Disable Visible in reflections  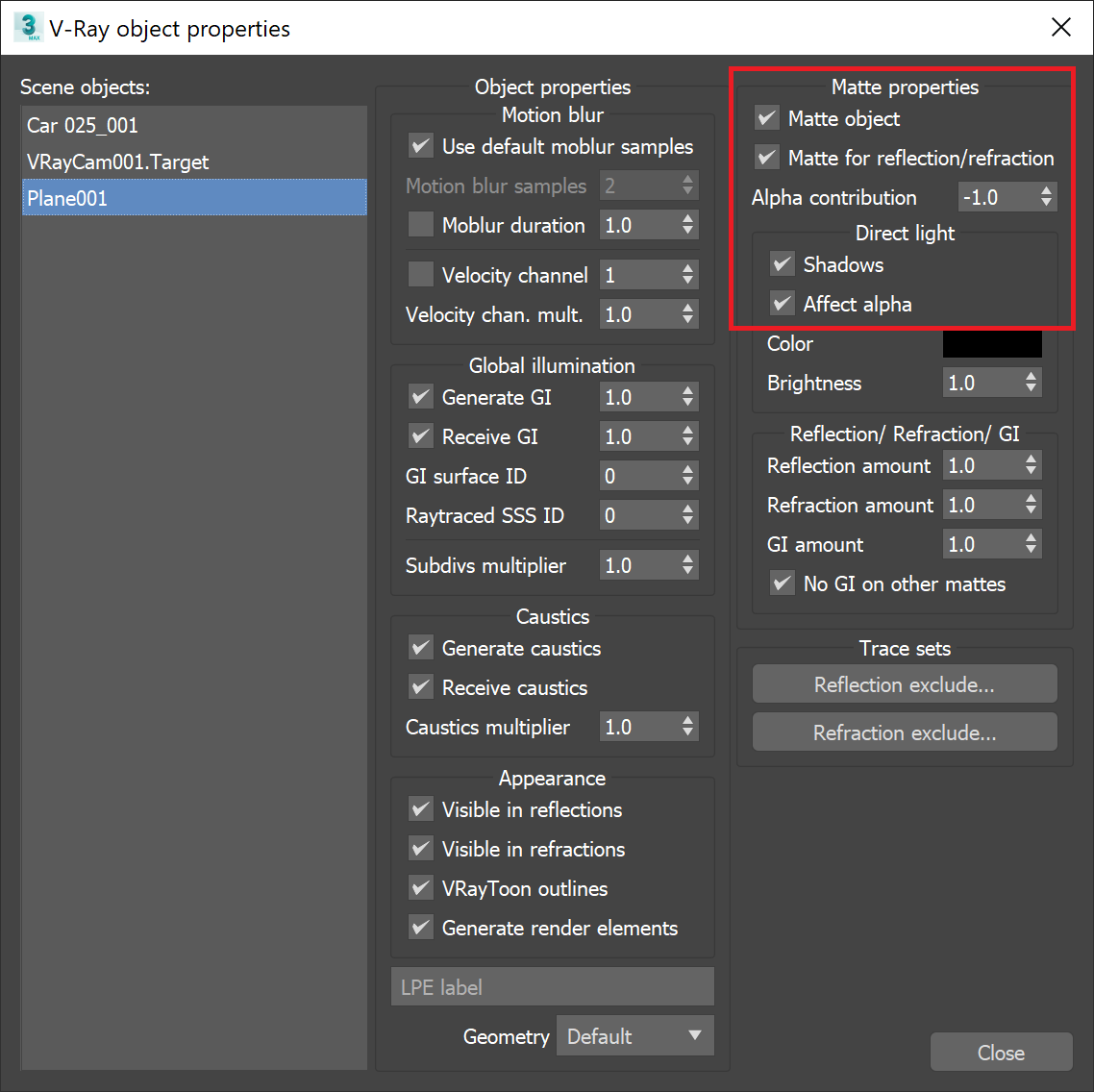(420, 809)
